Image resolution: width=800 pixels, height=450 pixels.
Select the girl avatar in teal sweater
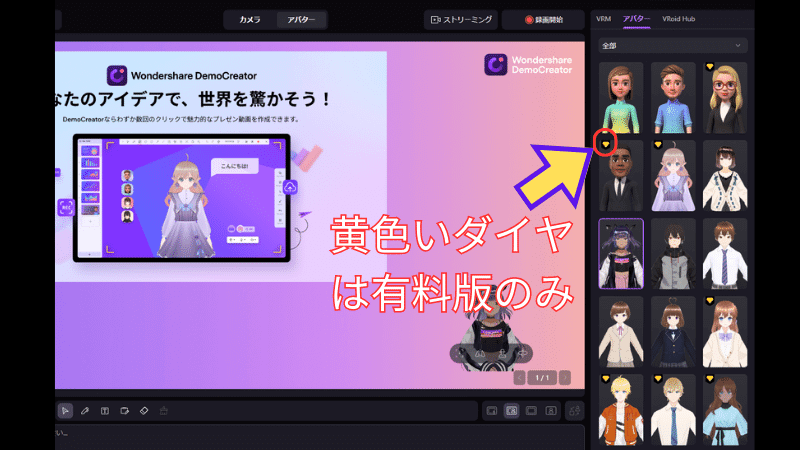[621, 98]
